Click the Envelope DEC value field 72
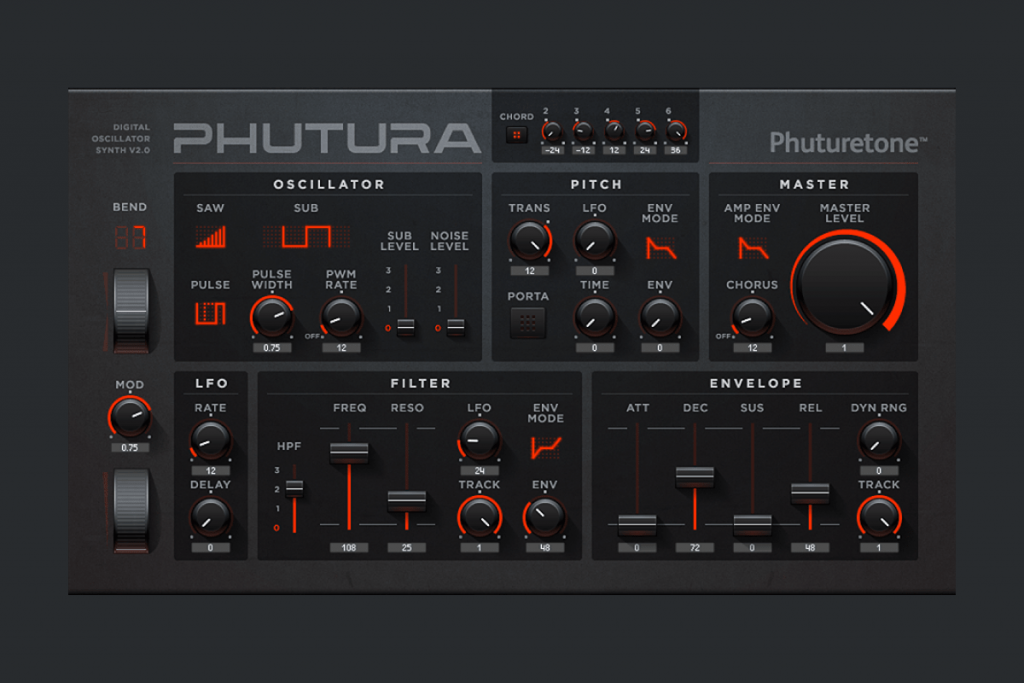1024x683 pixels. (x=694, y=548)
